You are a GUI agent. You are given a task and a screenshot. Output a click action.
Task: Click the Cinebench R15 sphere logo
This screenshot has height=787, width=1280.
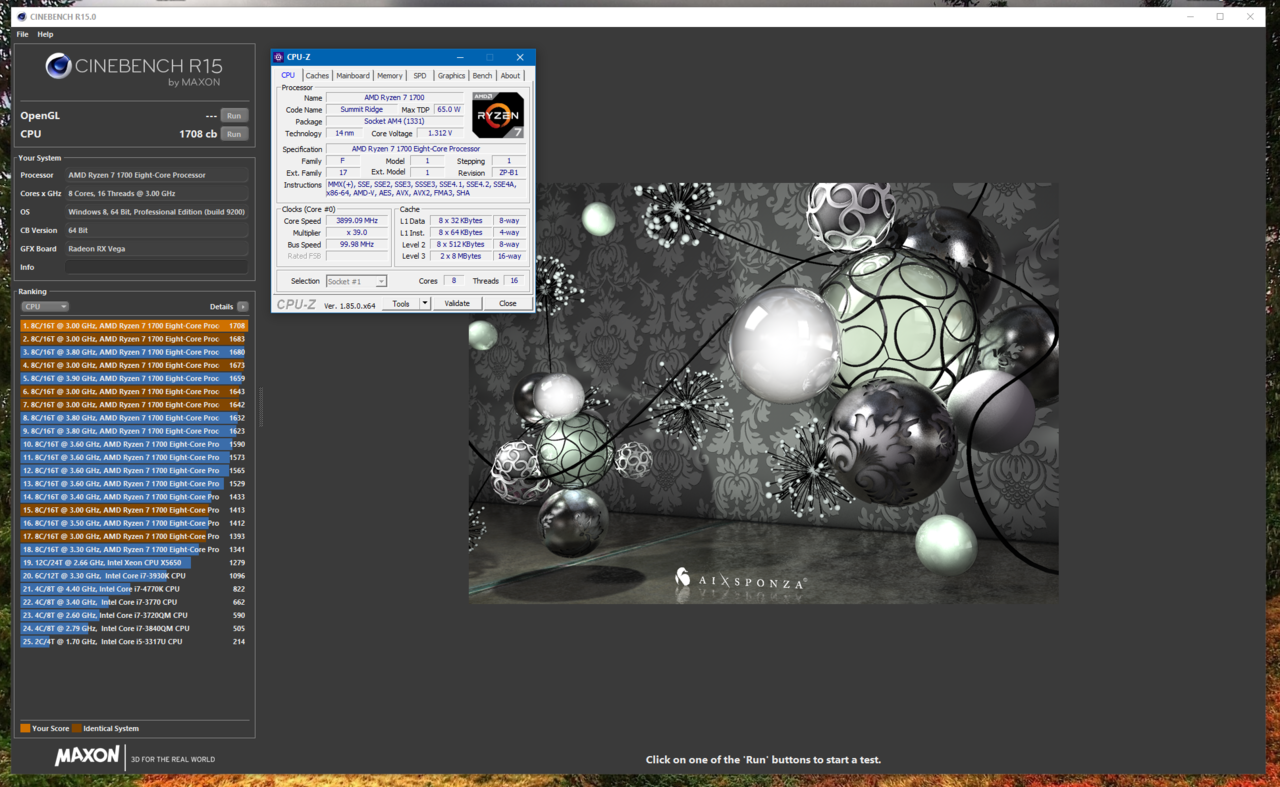click(59, 66)
